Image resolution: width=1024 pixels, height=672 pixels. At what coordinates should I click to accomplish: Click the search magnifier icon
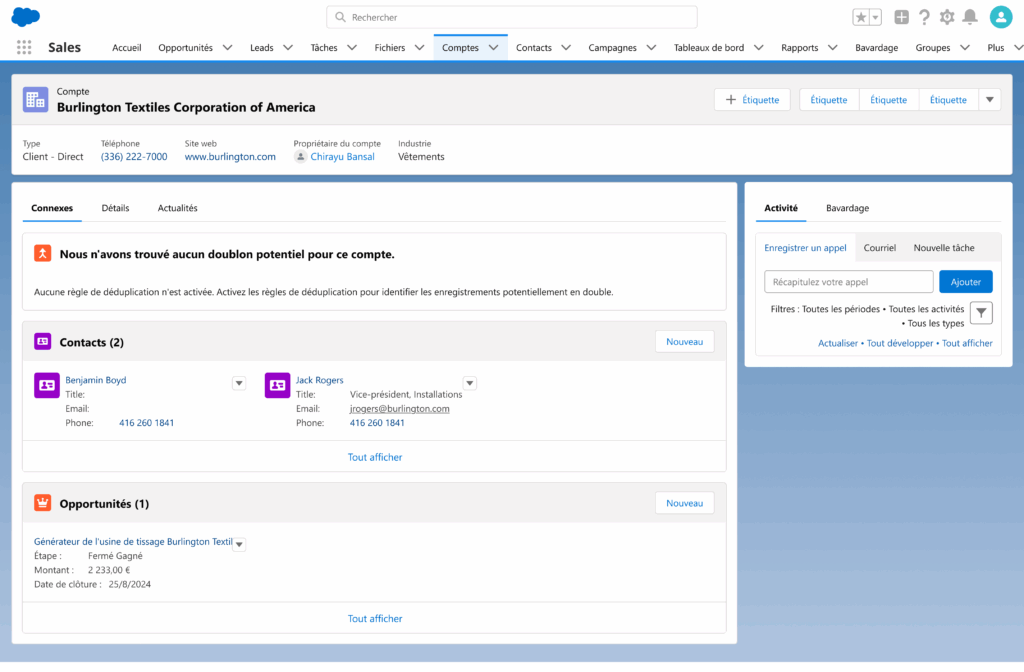[340, 17]
